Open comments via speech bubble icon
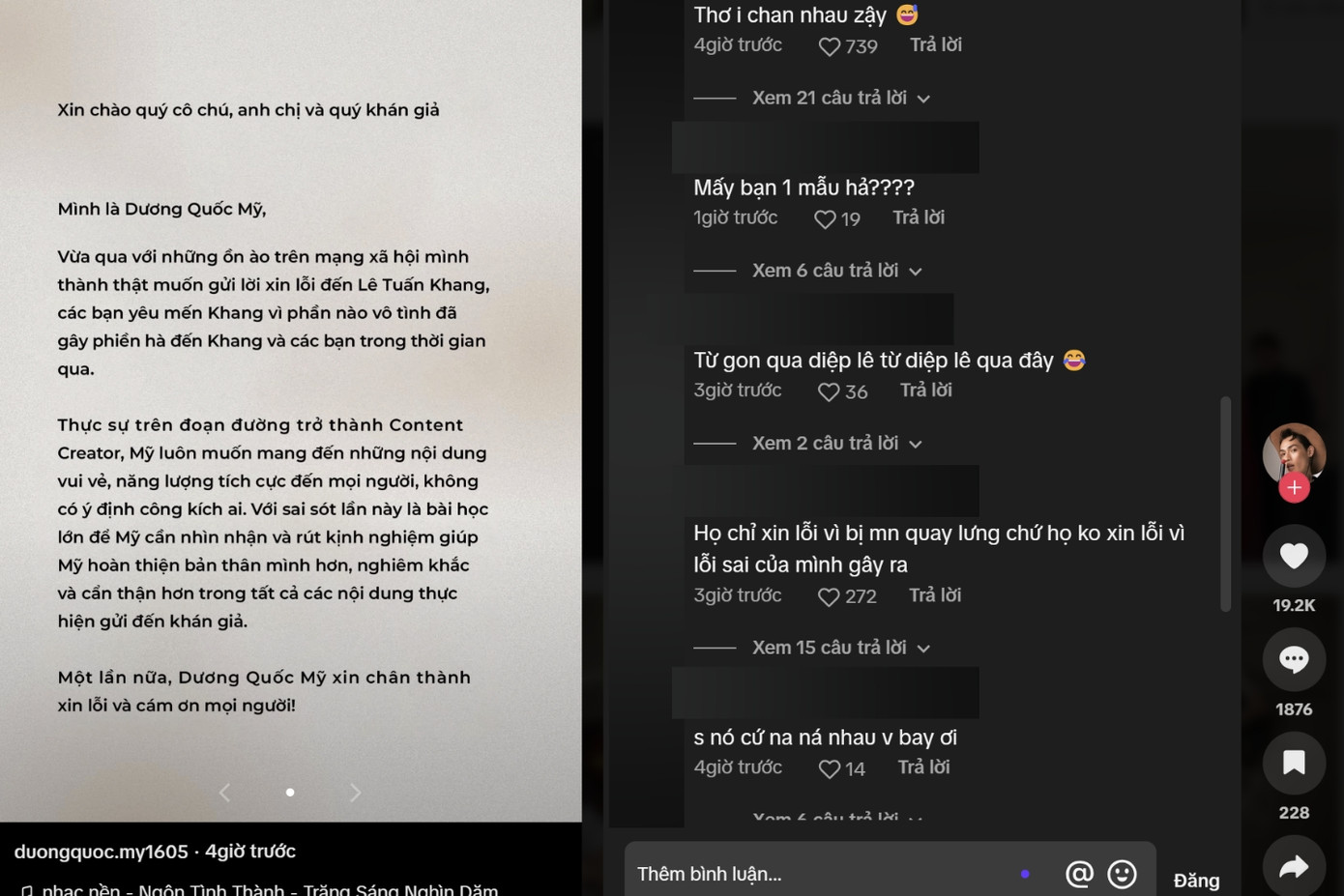This screenshot has width=1344, height=896. click(x=1294, y=659)
